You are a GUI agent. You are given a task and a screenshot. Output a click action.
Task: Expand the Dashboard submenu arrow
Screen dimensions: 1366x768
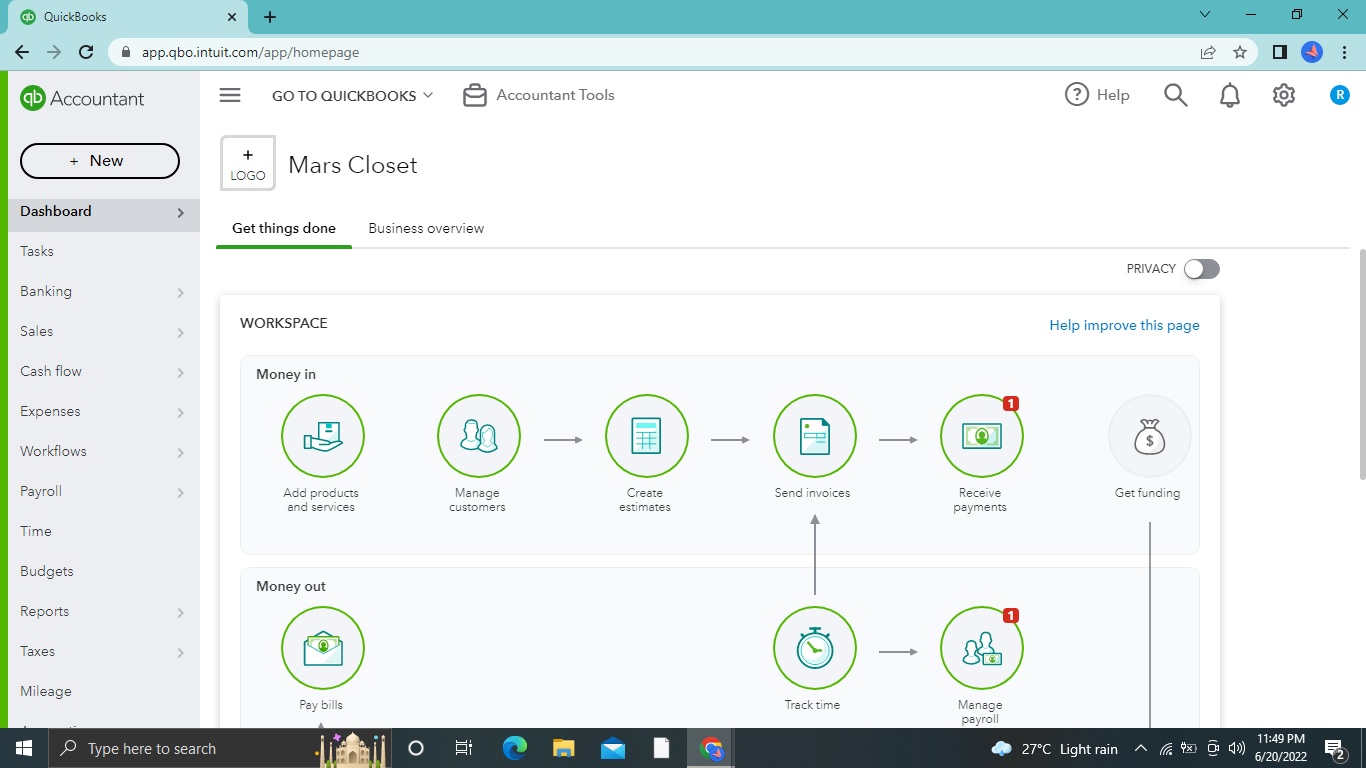point(181,213)
